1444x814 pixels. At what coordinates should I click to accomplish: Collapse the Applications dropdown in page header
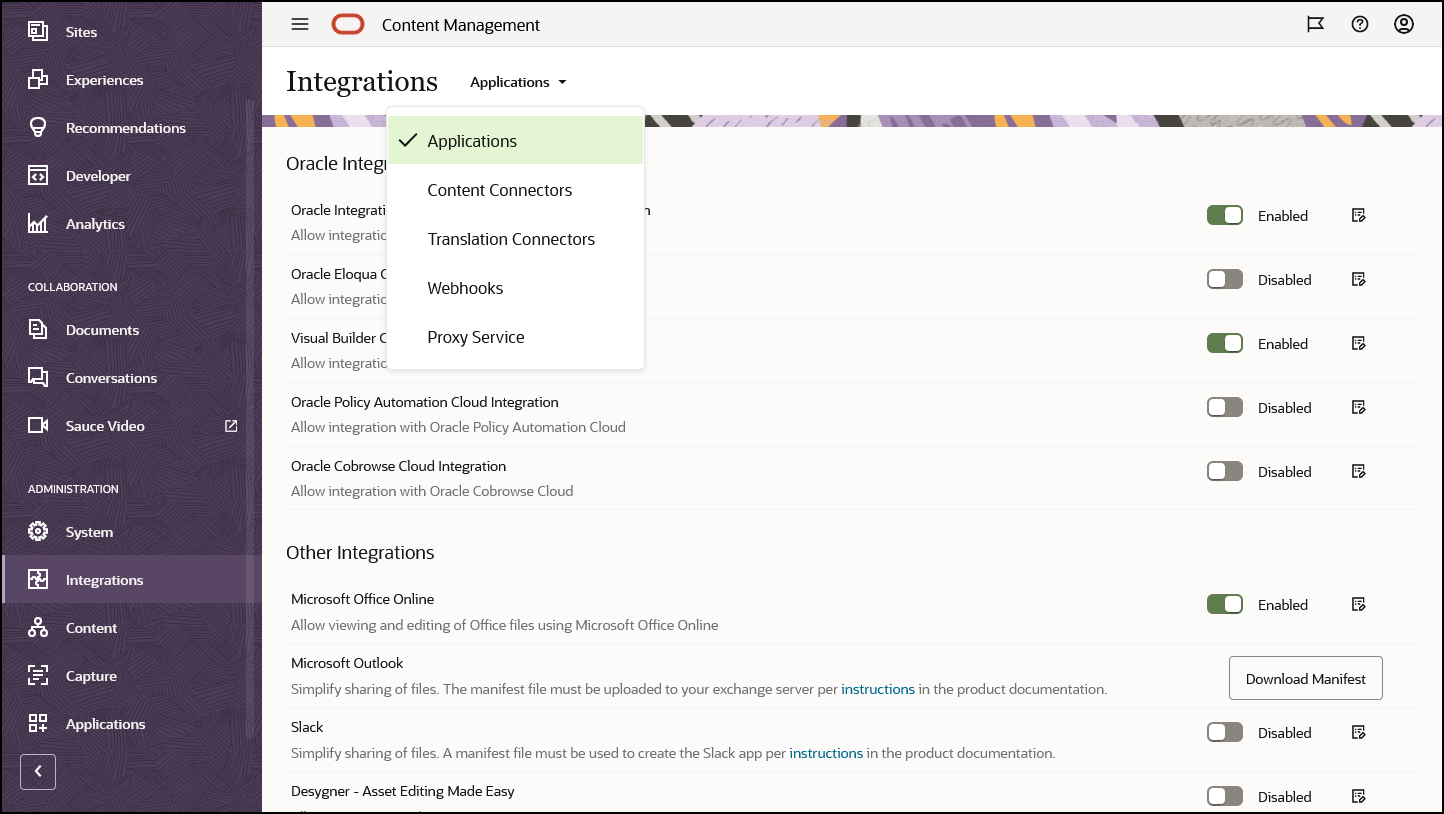[x=518, y=82]
